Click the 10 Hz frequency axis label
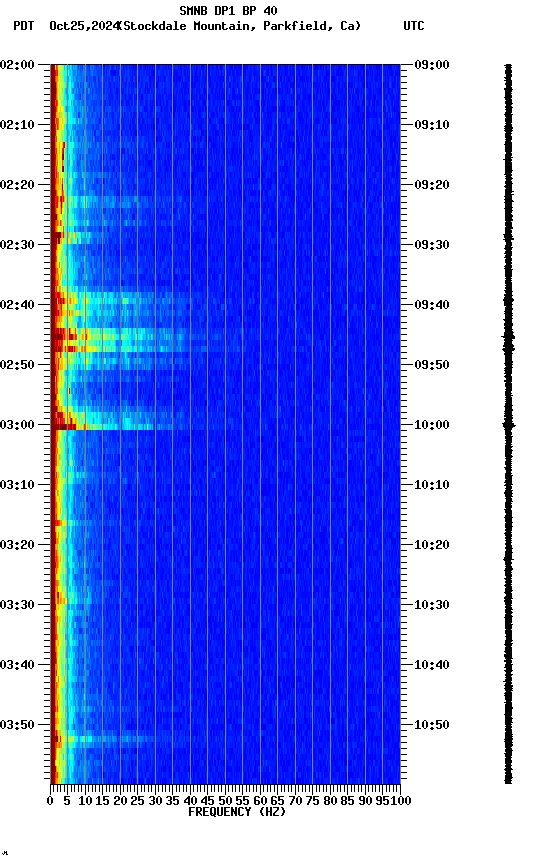Screen dimensions: 552x864 coord(85,801)
